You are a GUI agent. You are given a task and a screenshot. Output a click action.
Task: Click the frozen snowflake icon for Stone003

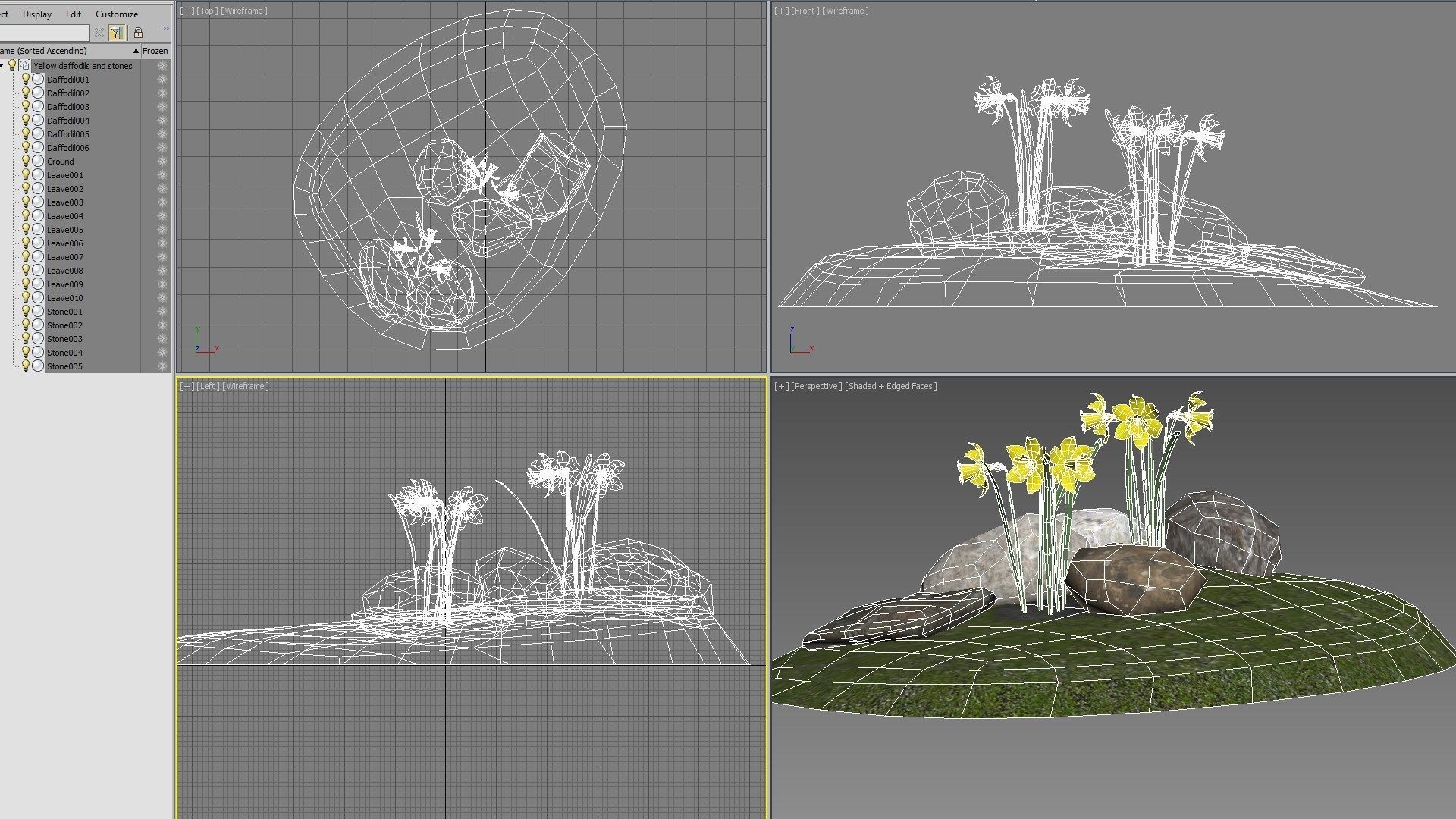(x=162, y=339)
